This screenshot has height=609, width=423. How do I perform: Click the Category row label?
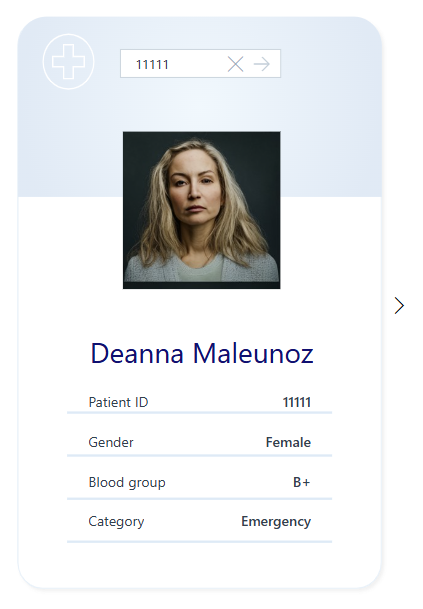pyautogui.click(x=116, y=522)
